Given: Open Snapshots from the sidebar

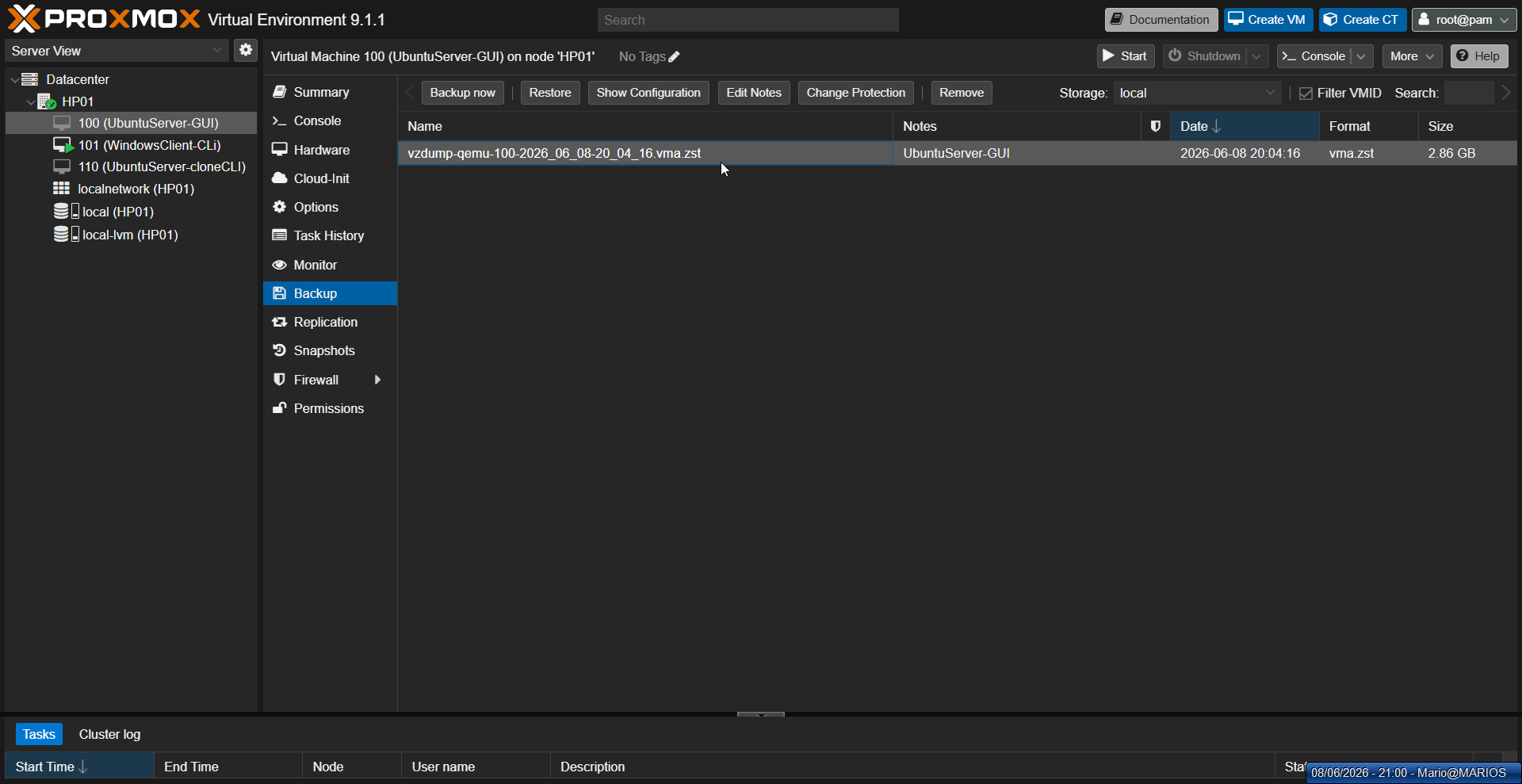Looking at the screenshot, I should click(x=323, y=350).
